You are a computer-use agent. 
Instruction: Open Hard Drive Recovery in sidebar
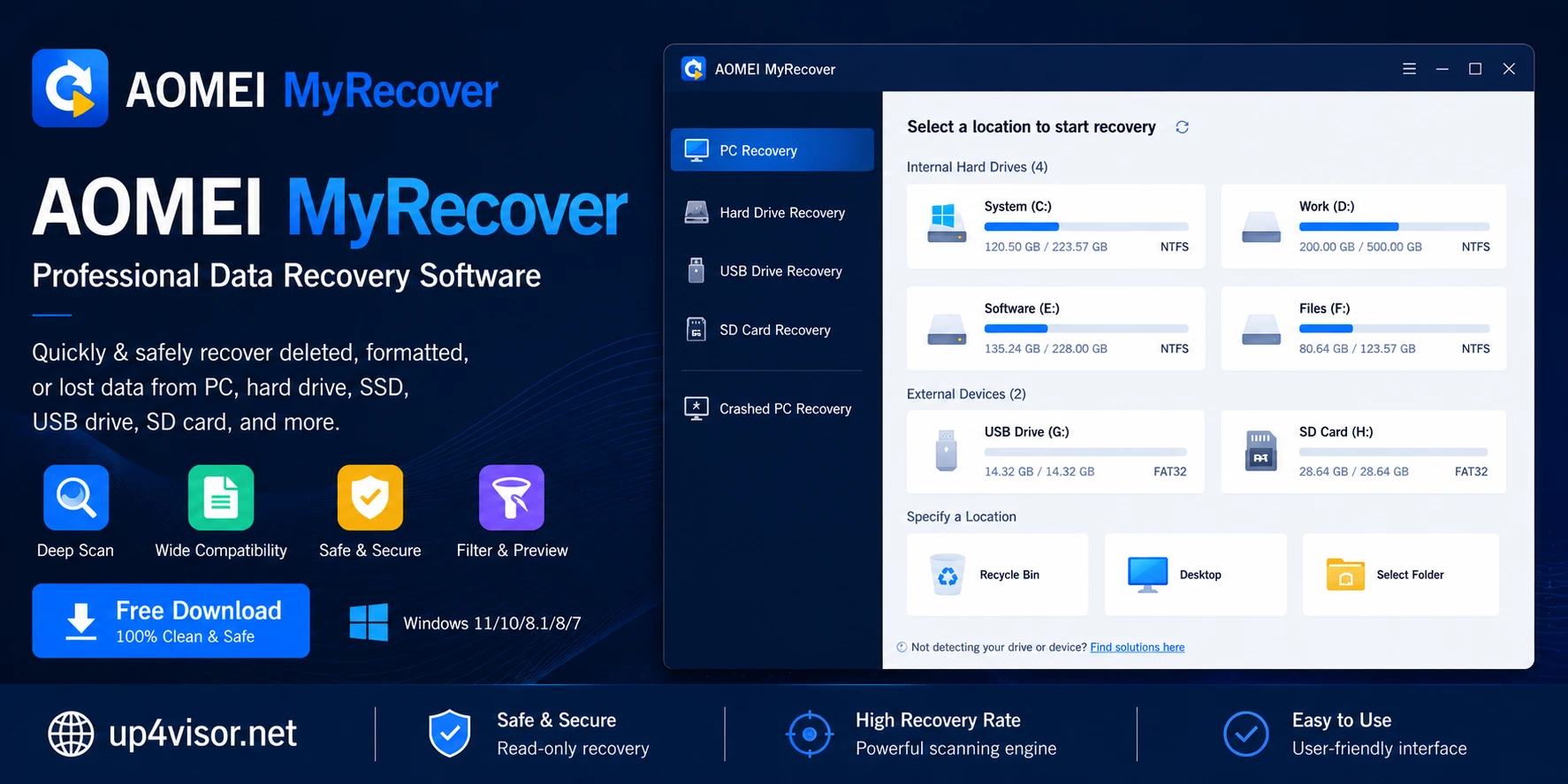[x=773, y=212]
